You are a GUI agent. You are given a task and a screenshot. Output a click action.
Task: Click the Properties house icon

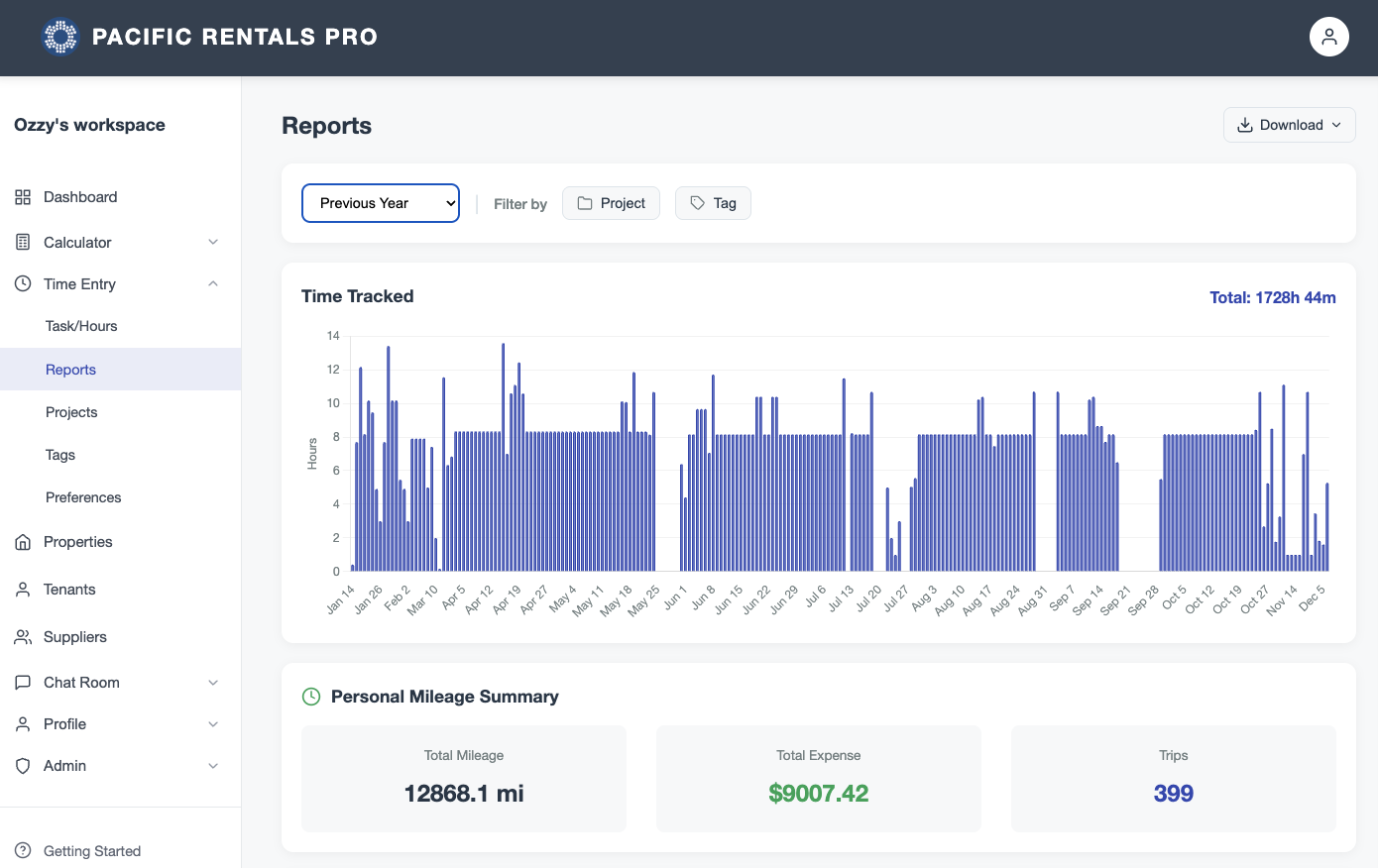click(23, 542)
